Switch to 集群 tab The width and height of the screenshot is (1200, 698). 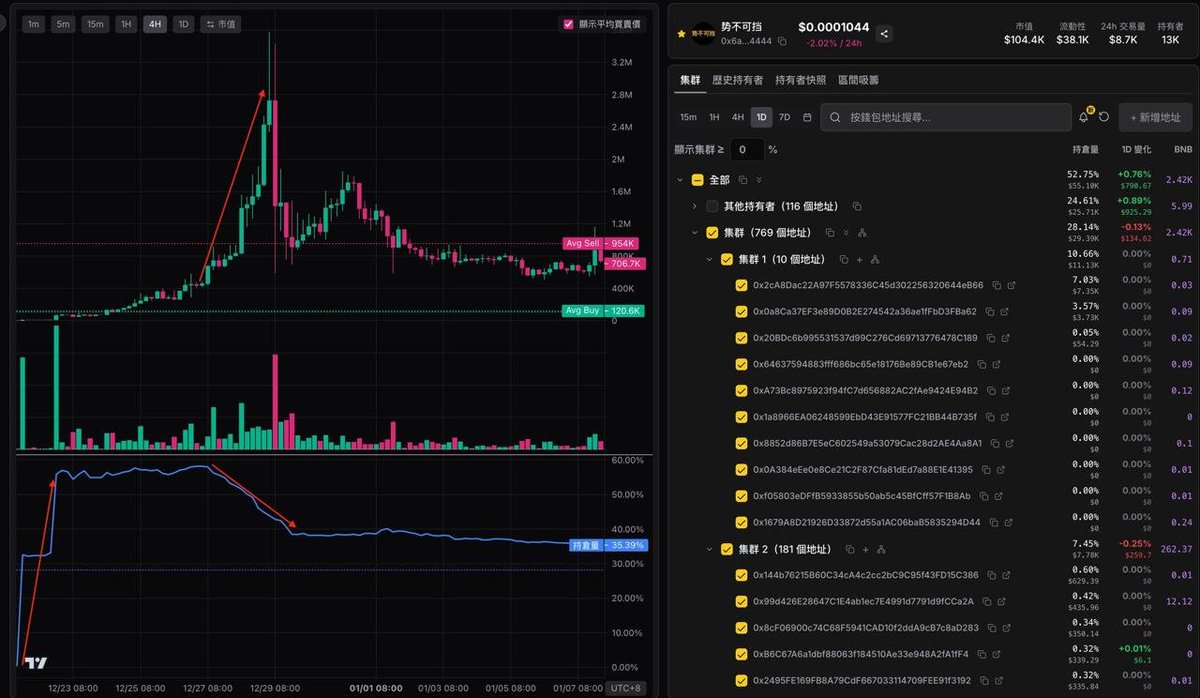[690, 80]
